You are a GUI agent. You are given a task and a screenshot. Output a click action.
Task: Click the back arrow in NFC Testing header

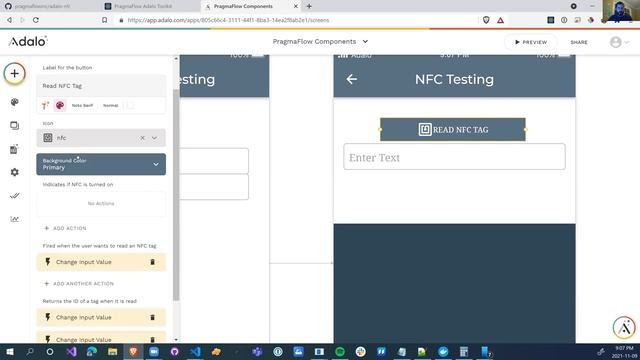point(351,79)
